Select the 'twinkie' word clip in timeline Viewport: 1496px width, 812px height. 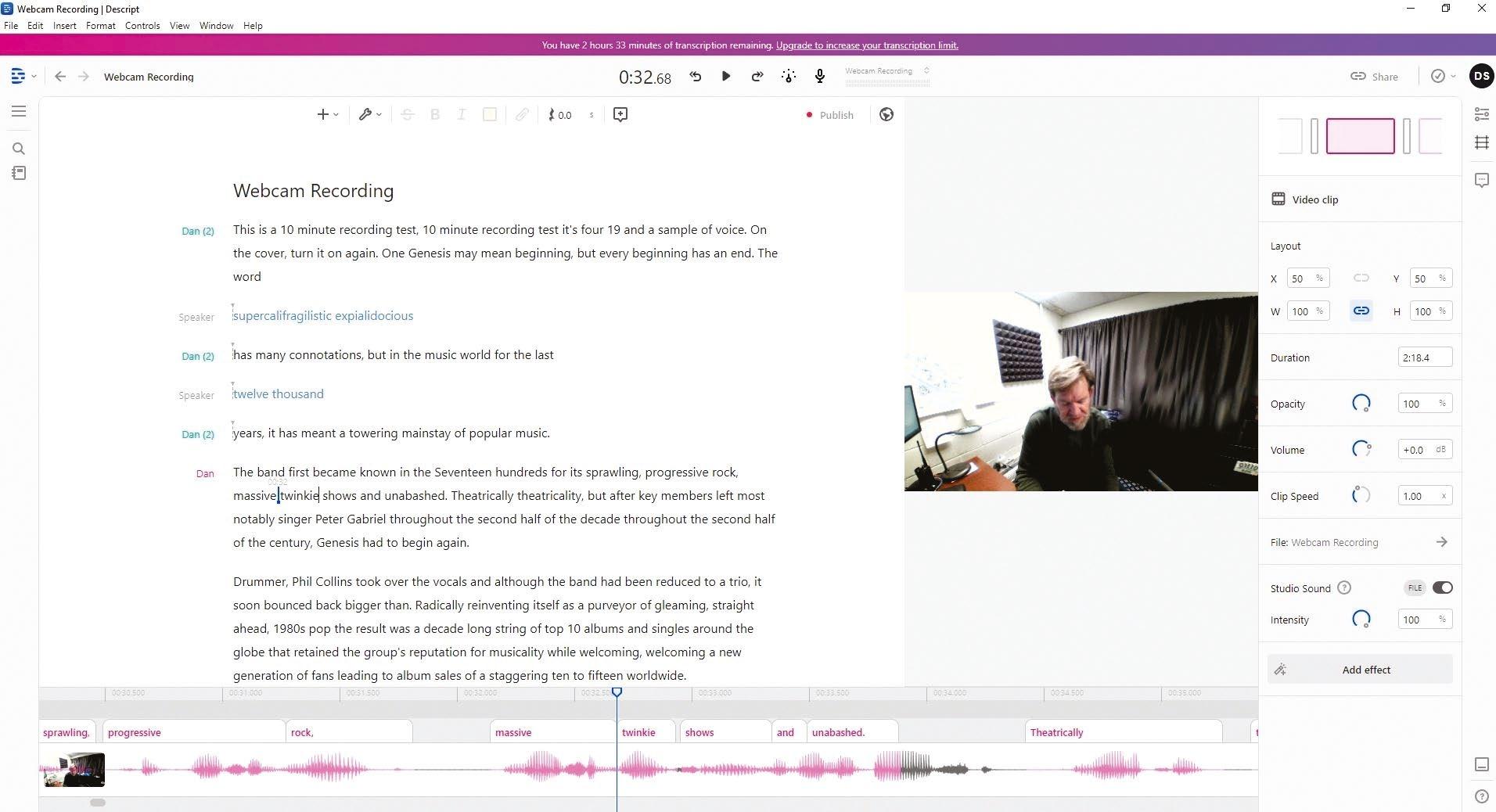point(646,732)
